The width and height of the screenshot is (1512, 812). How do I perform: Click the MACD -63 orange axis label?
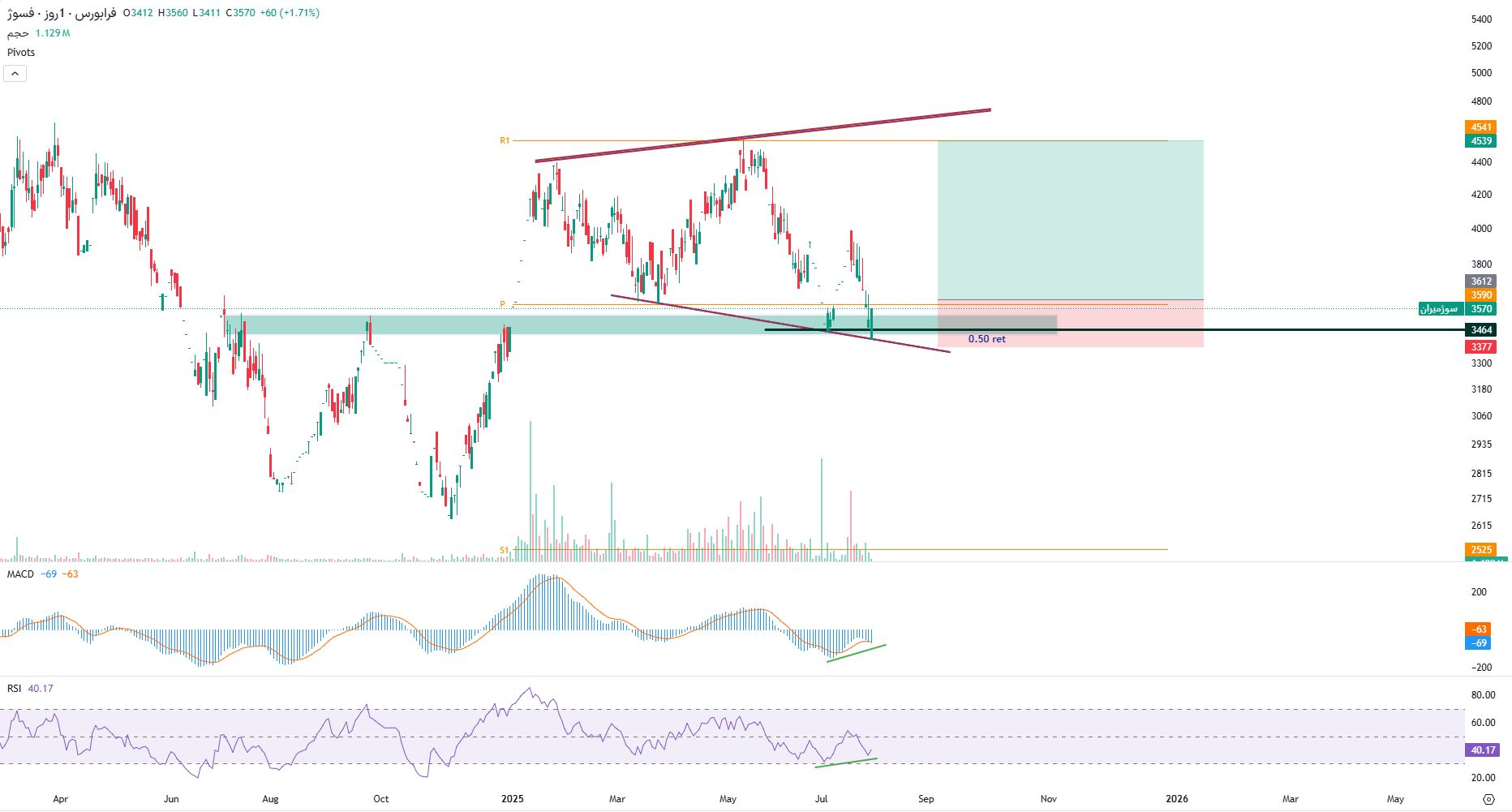1477,629
